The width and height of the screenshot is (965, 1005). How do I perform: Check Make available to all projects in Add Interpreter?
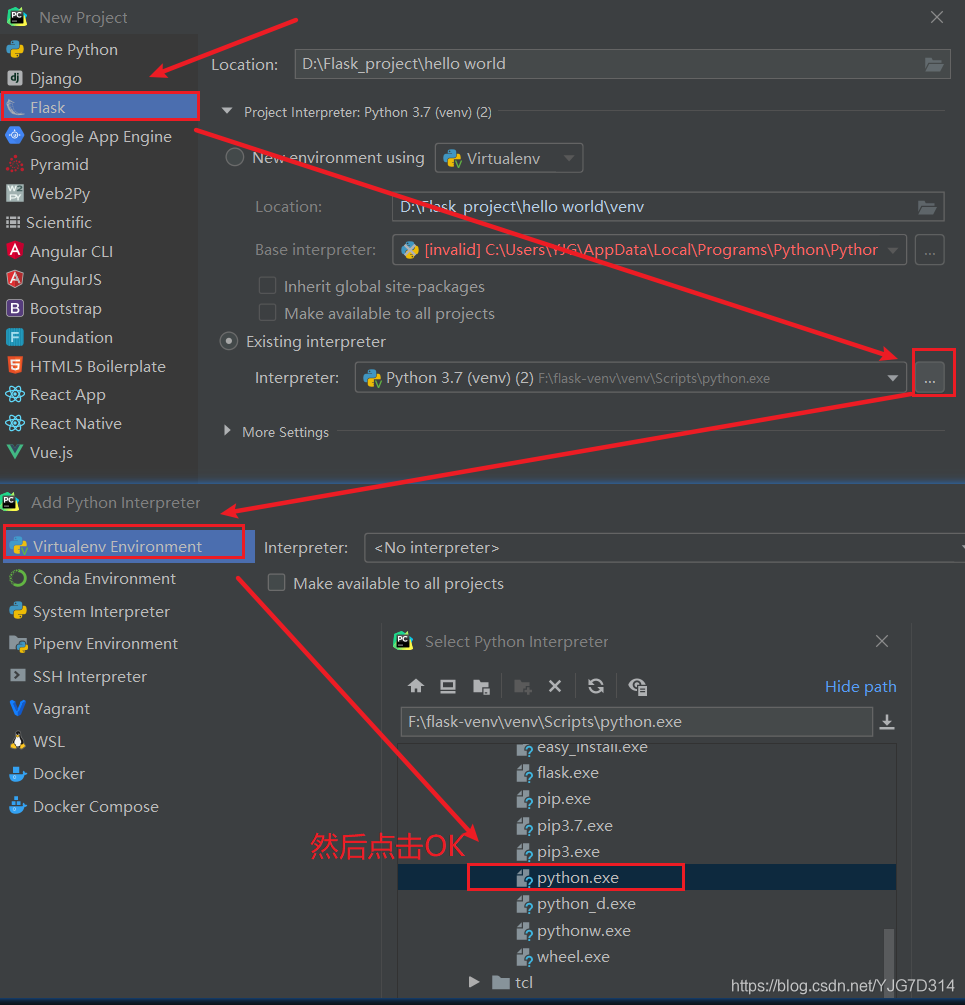pos(276,583)
